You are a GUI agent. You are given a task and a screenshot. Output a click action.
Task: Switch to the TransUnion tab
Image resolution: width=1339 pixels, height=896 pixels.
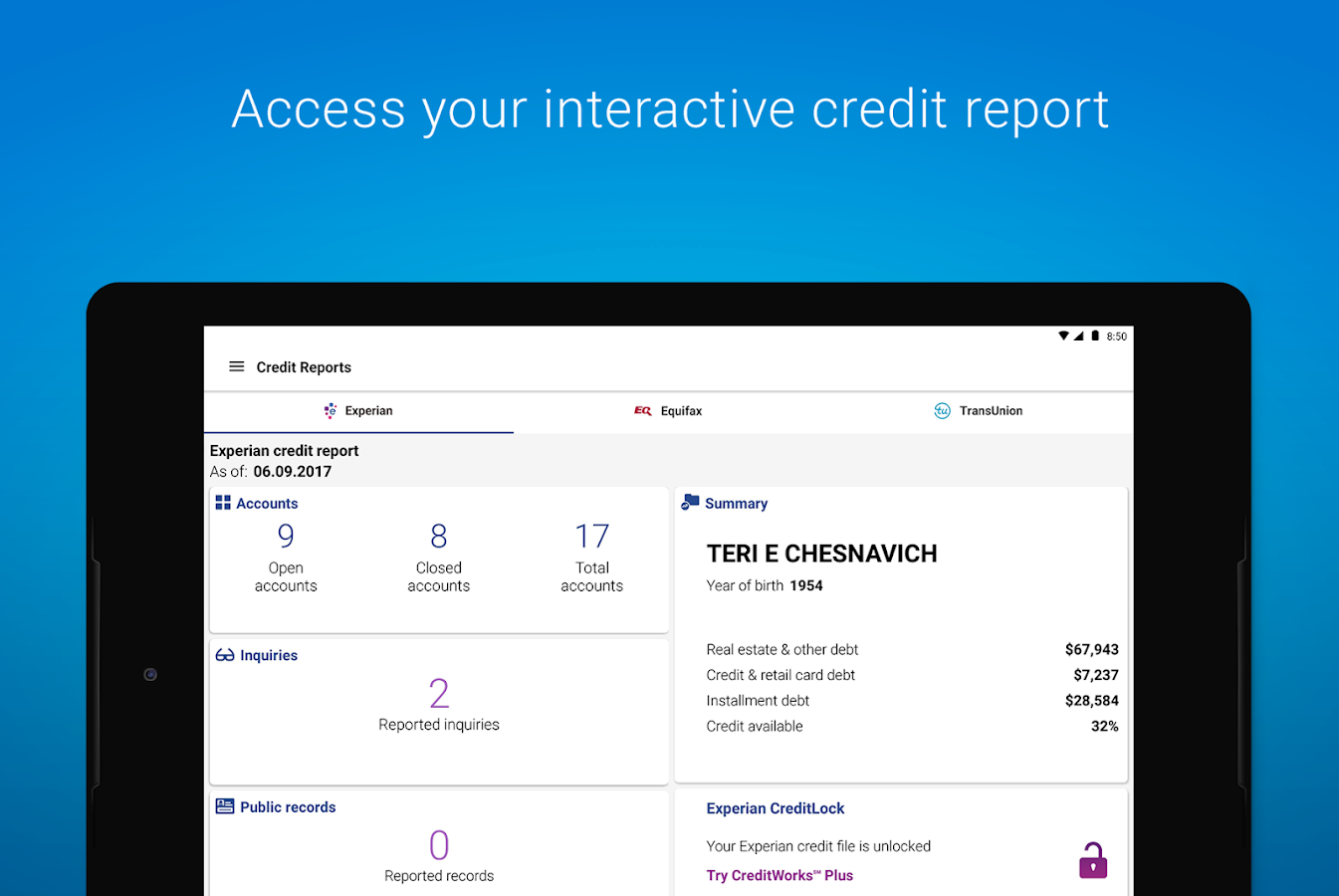(x=979, y=411)
